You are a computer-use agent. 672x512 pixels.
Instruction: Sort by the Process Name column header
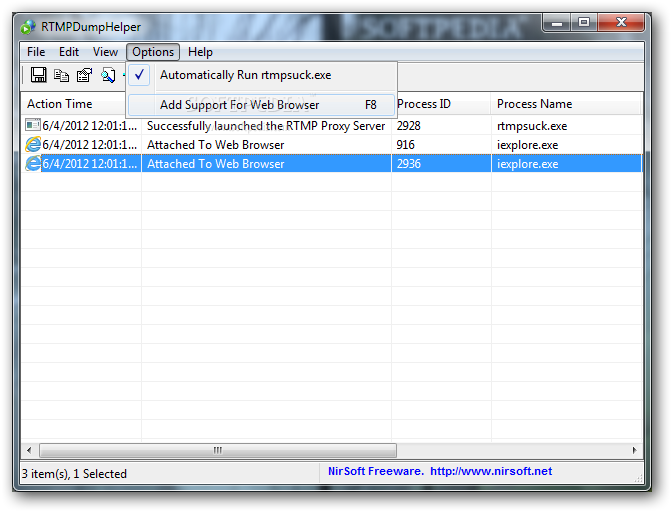pos(566,104)
